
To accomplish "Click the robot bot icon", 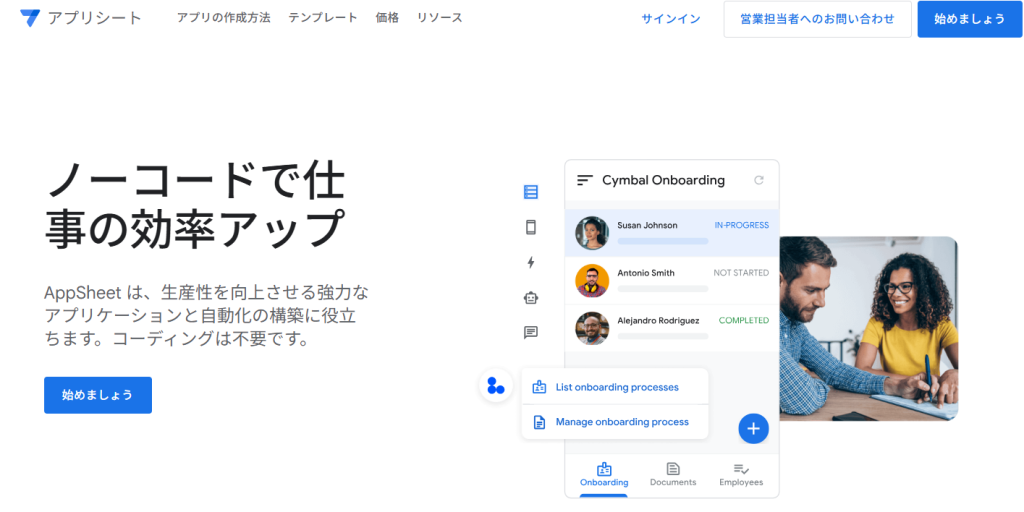I will tap(531, 297).
